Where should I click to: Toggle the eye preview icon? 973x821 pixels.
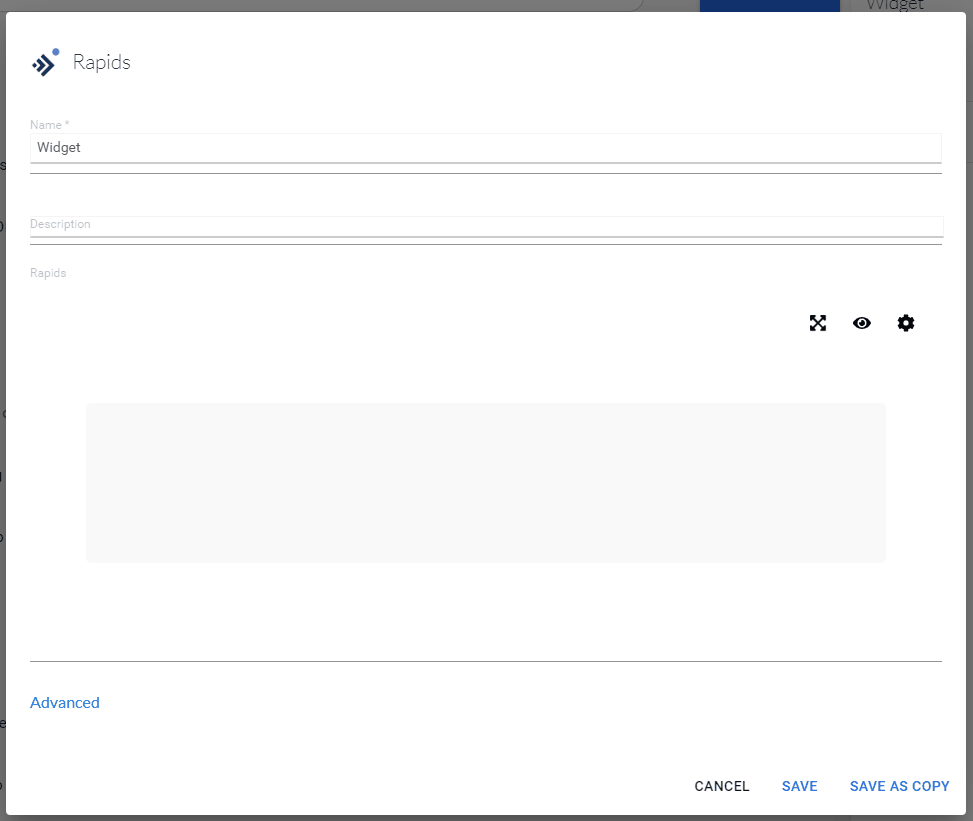click(x=862, y=323)
